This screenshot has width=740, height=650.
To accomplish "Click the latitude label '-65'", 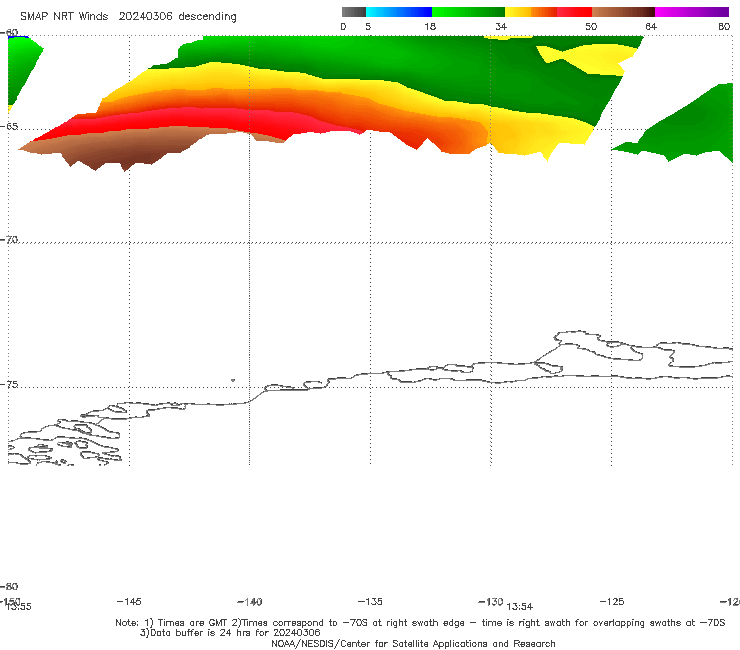I will point(9,127).
